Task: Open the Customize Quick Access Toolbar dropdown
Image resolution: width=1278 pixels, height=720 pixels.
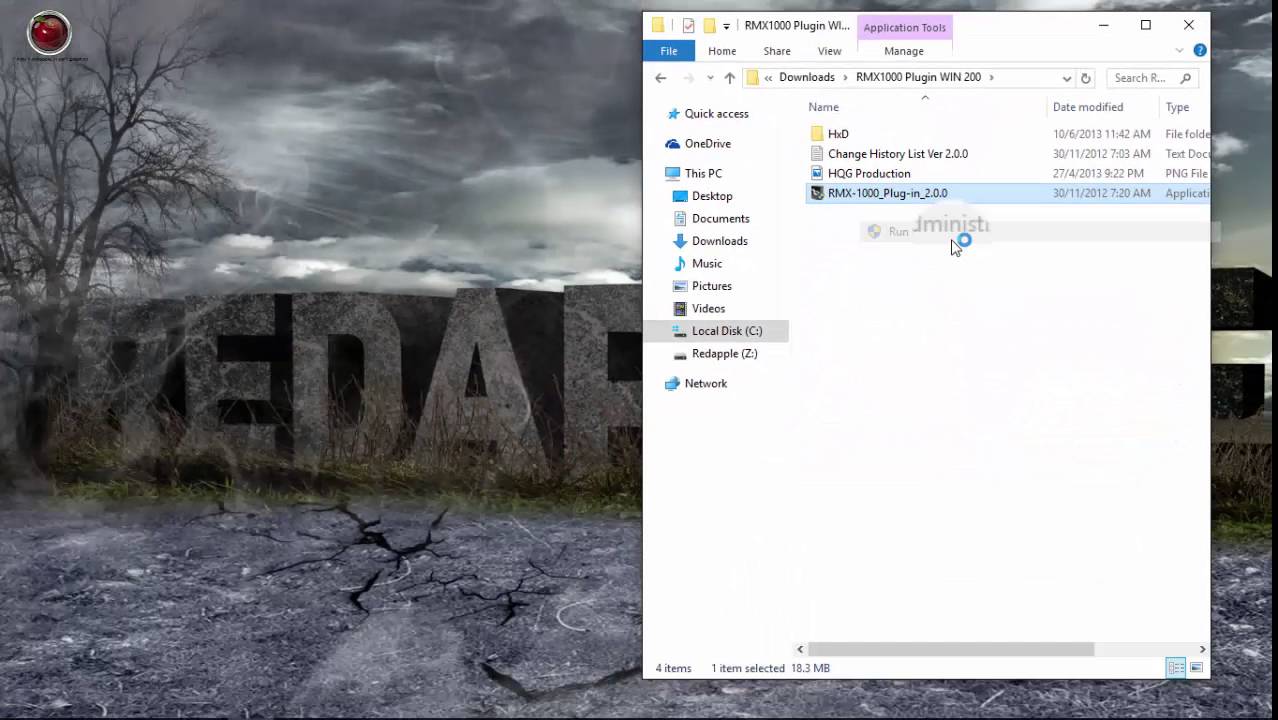Action: click(x=726, y=27)
